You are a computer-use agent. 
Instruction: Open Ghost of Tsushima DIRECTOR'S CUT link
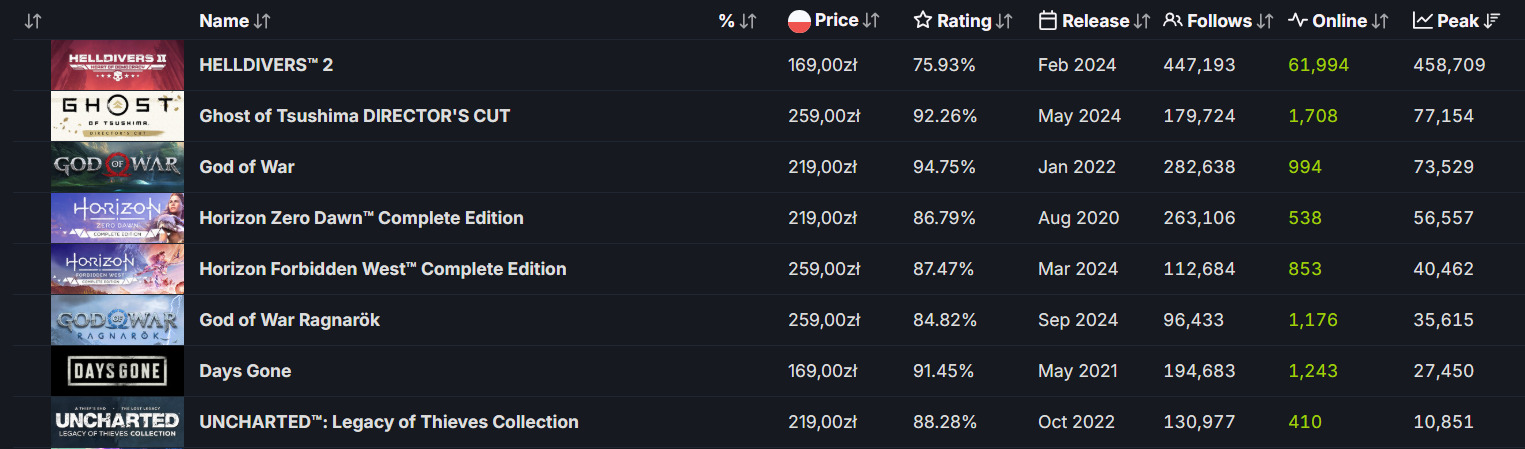354,116
